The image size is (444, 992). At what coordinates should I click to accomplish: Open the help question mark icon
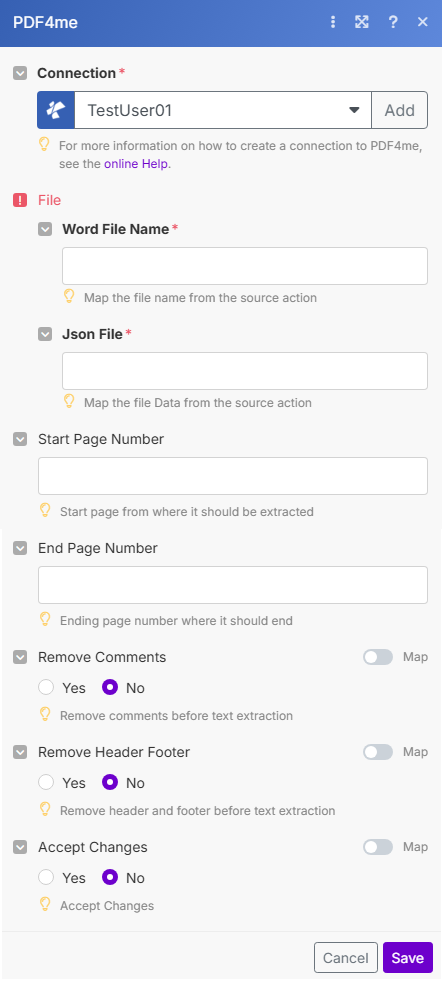[x=393, y=22]
